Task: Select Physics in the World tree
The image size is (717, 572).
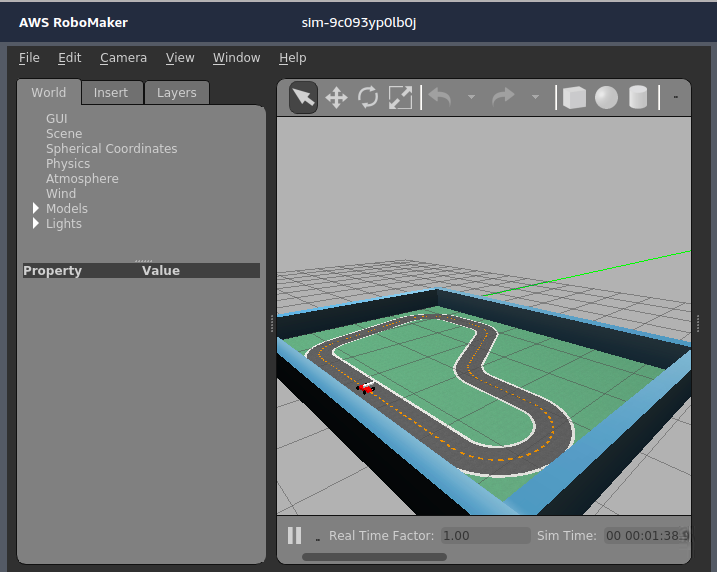Action: click(x=68, y=163)
